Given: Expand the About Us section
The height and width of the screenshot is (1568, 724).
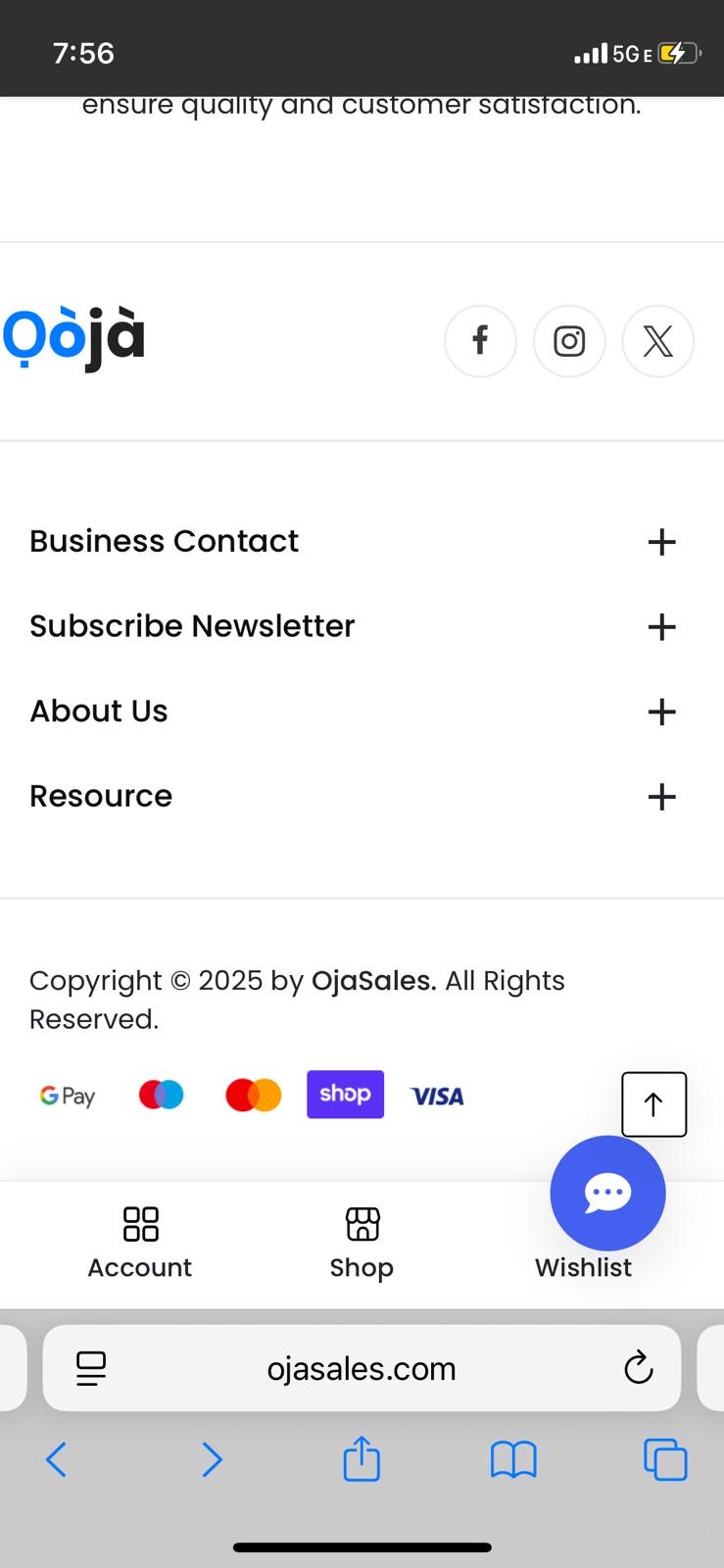Looking at the screenshot, I should click(661, 712).
